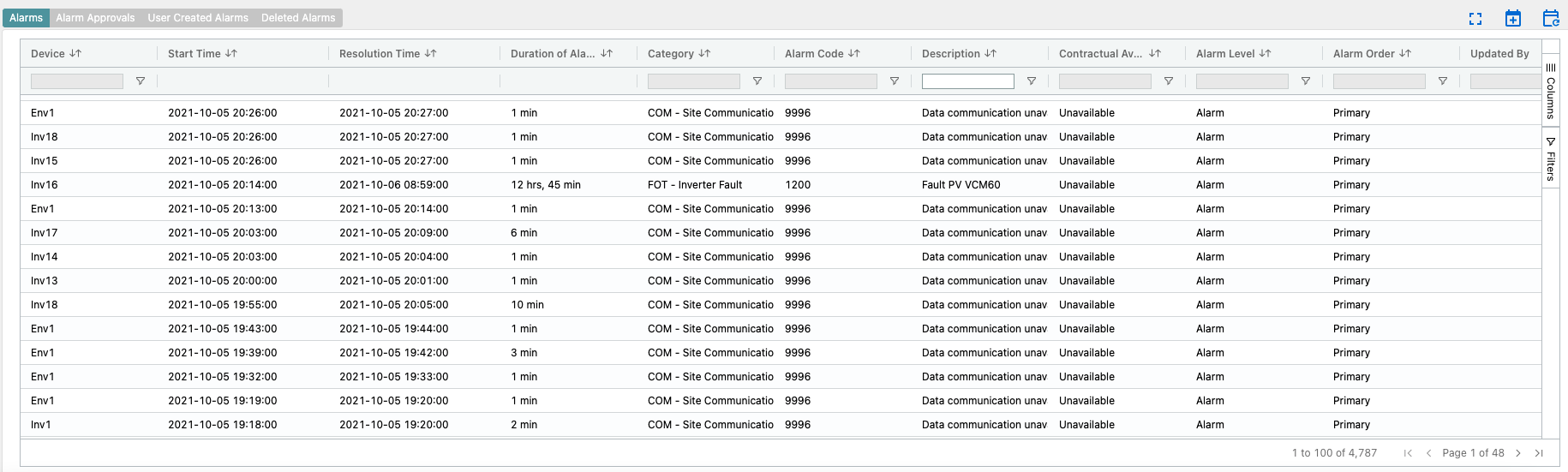Open Description column filter options
This screenshot has width=1568, height=472.
(x=1032, y=81)
